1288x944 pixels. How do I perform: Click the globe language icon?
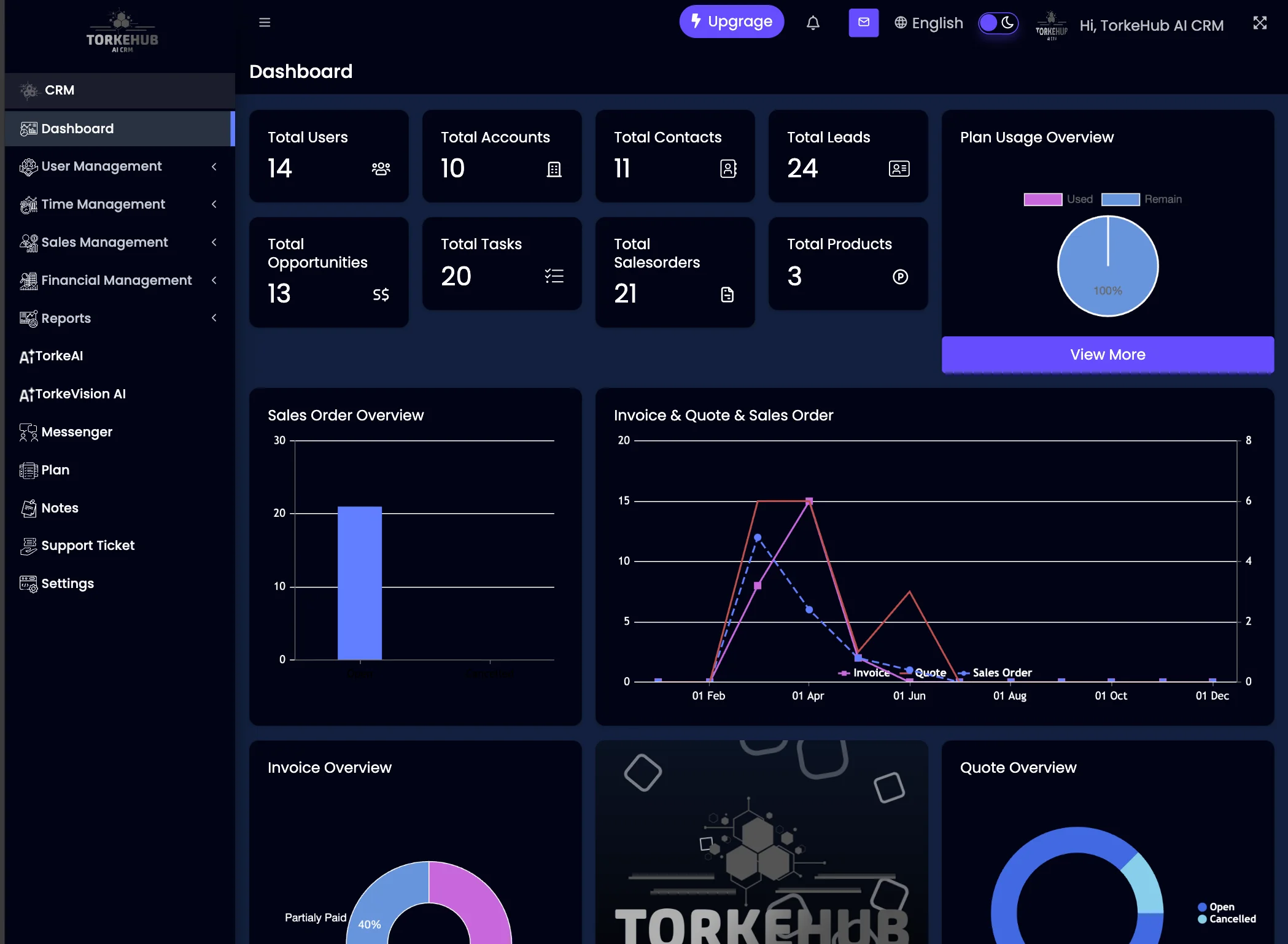(901, 23)
